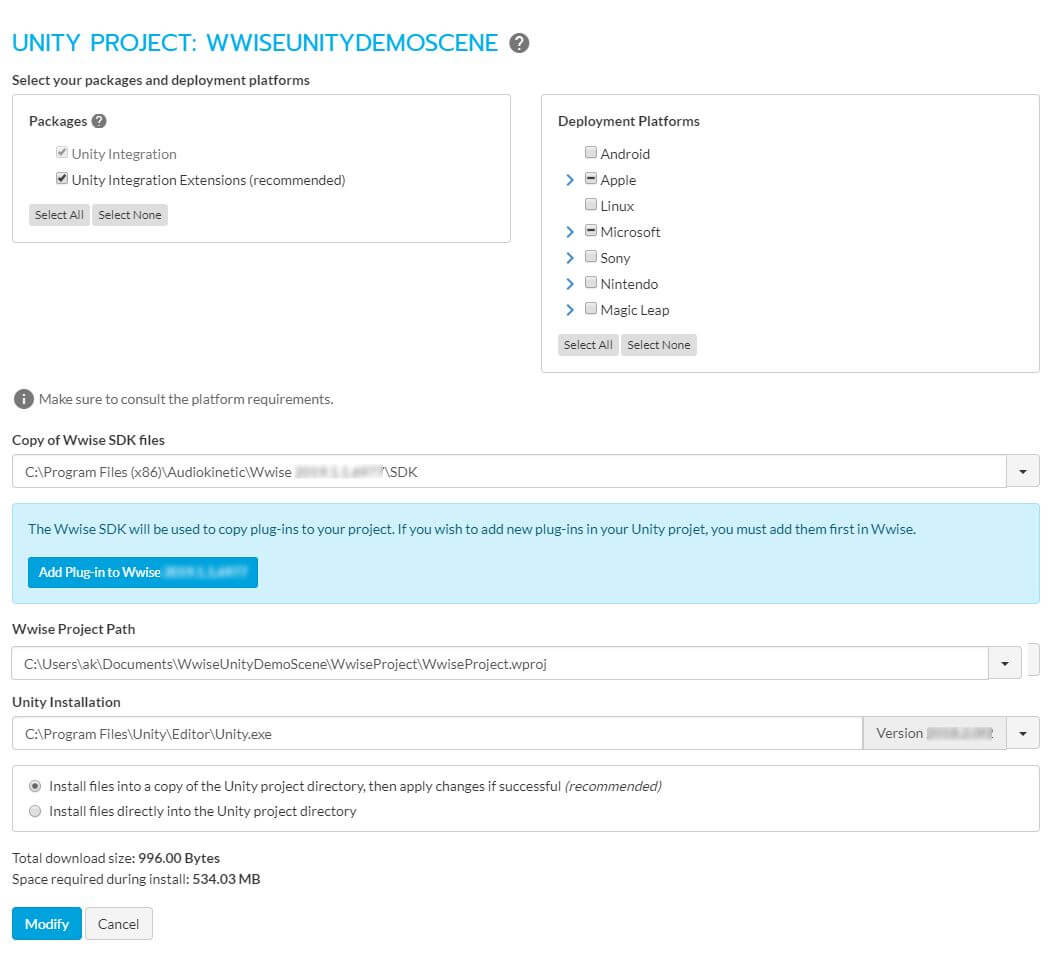
Task: Expand the Apple platform chevron
Action: [570, 180]
